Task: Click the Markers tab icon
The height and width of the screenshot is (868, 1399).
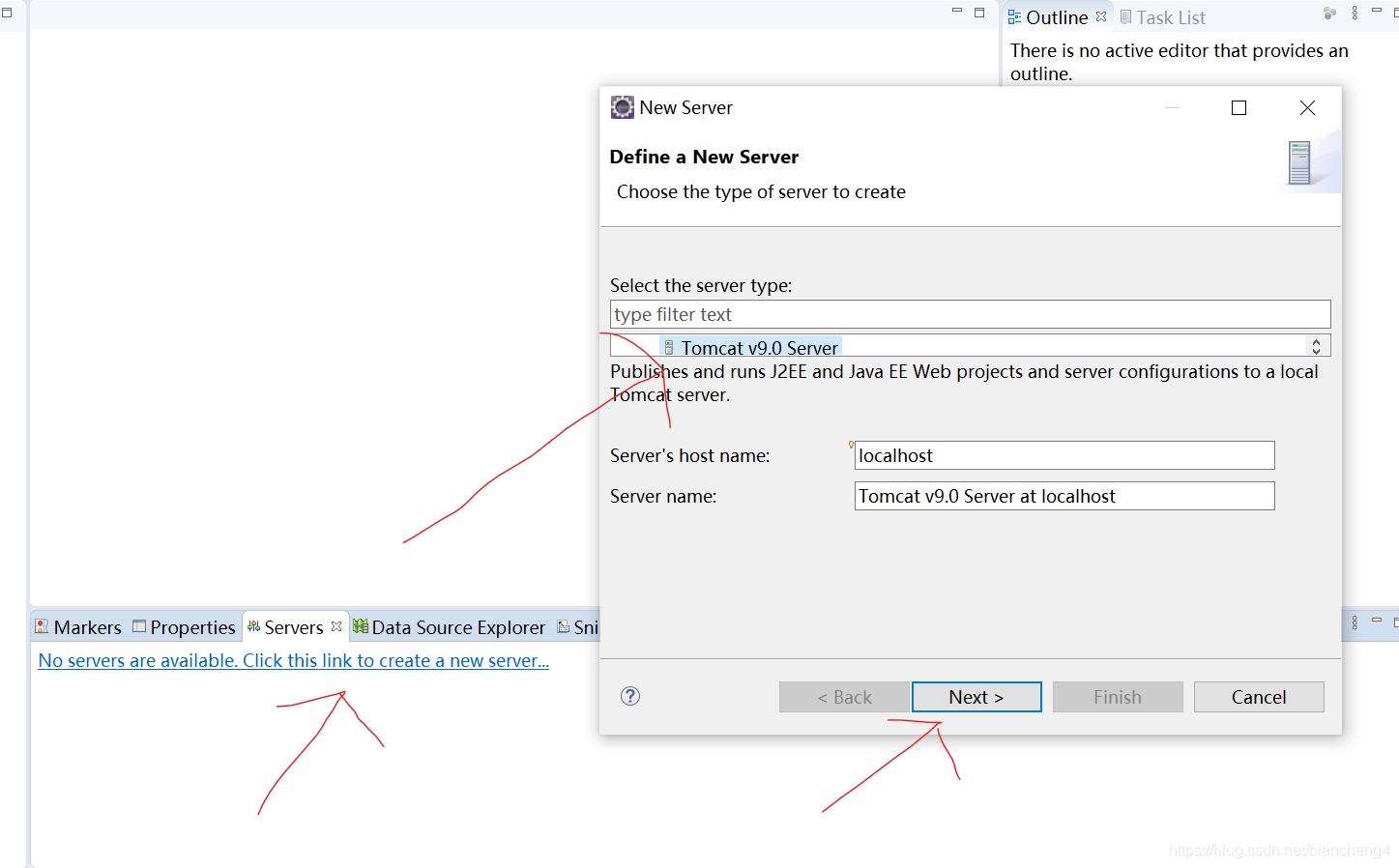Action: [42, 626]
